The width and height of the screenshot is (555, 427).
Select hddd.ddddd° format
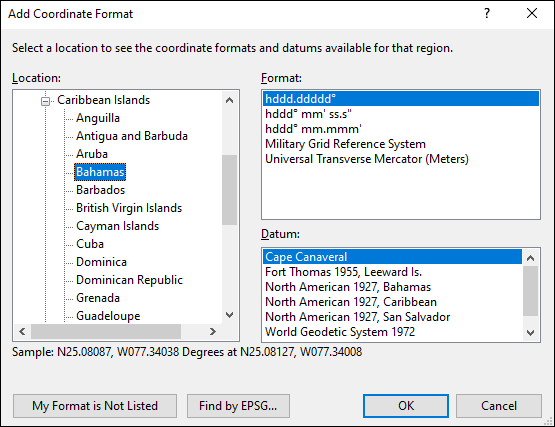click(401, 99)
